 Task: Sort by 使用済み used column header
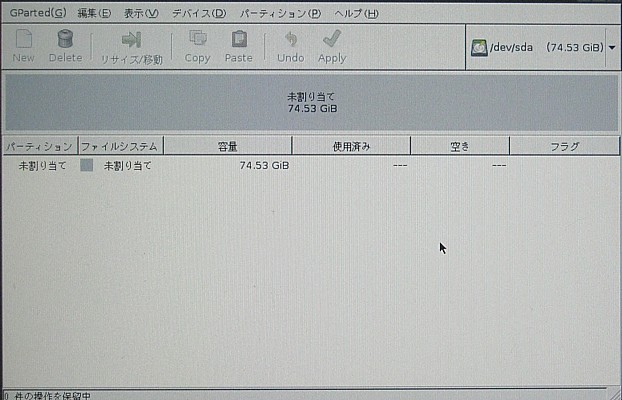pos(351,146)
